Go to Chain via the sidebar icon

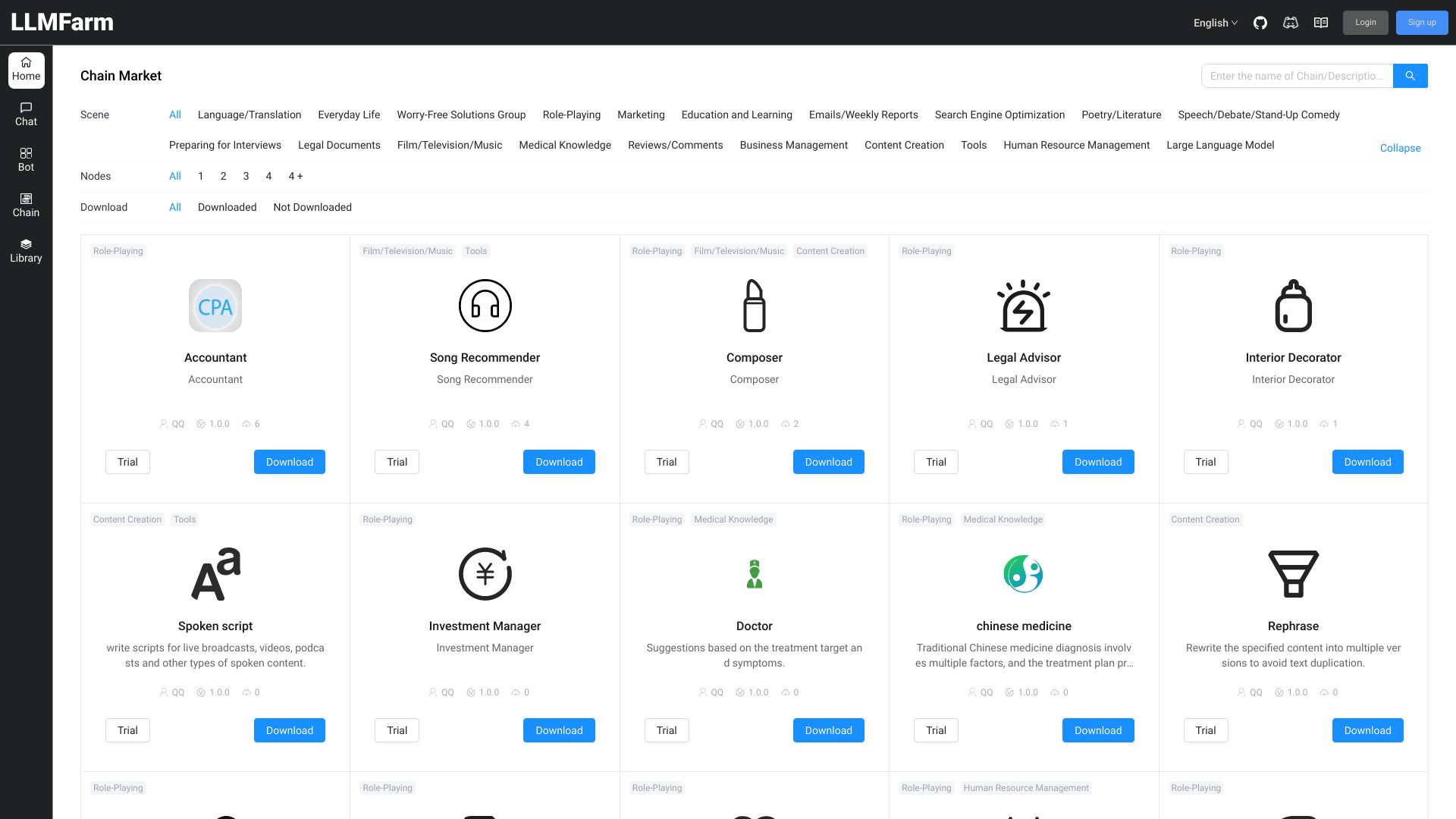(x=26, y=205)
